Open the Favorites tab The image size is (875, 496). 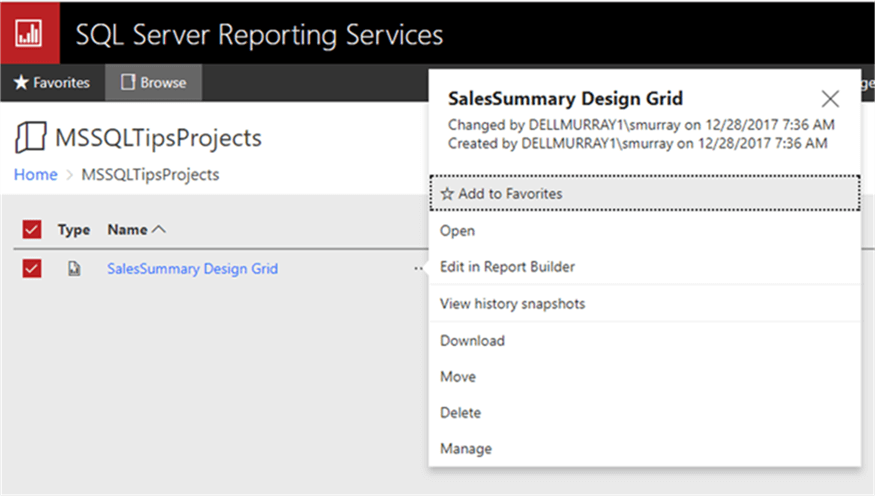point(52,83)
